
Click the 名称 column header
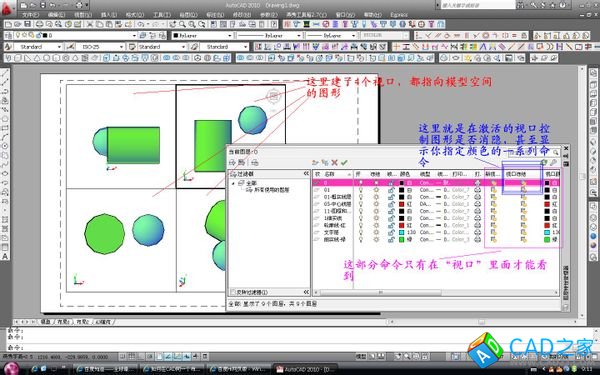point(329,174)
